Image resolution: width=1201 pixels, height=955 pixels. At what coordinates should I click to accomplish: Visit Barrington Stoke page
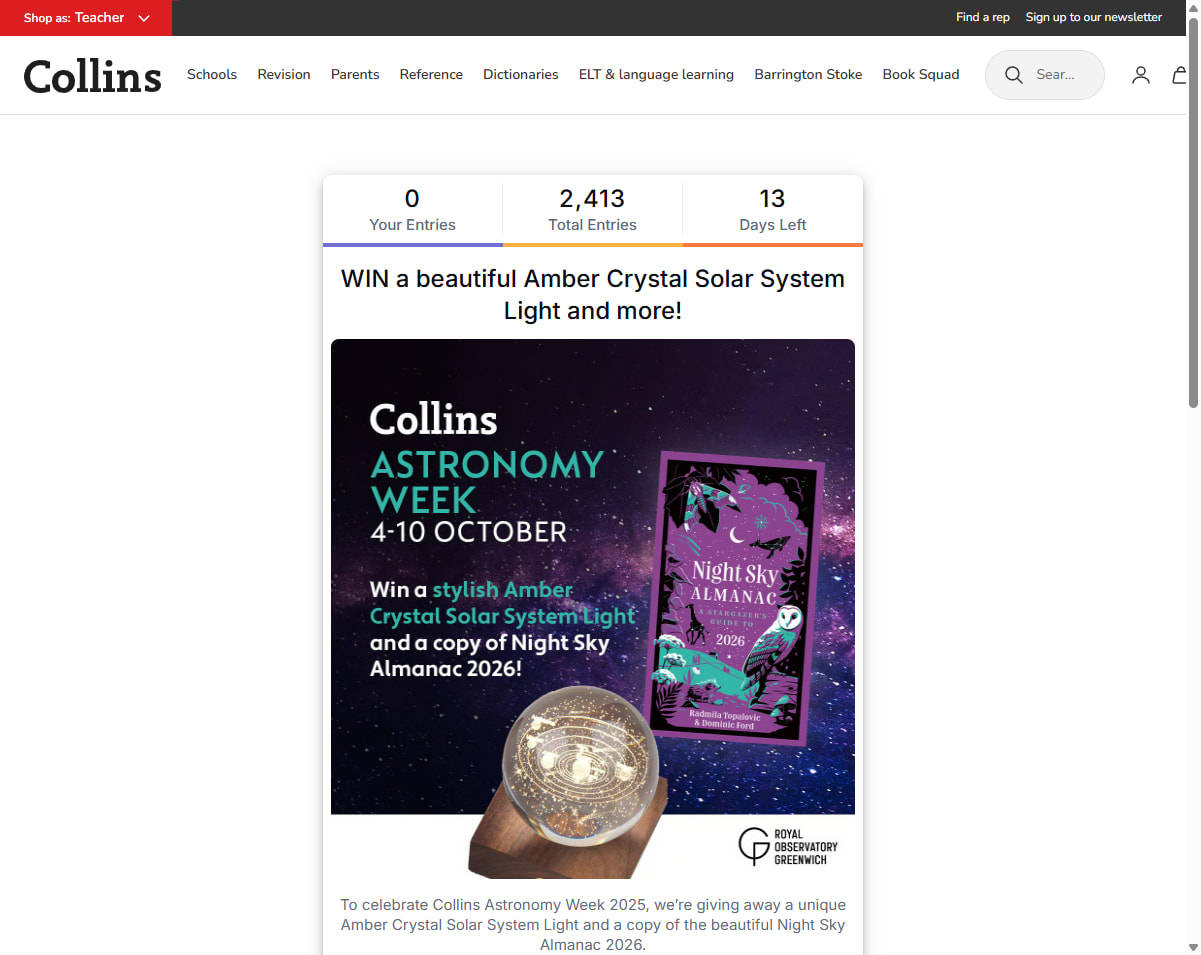808,75
